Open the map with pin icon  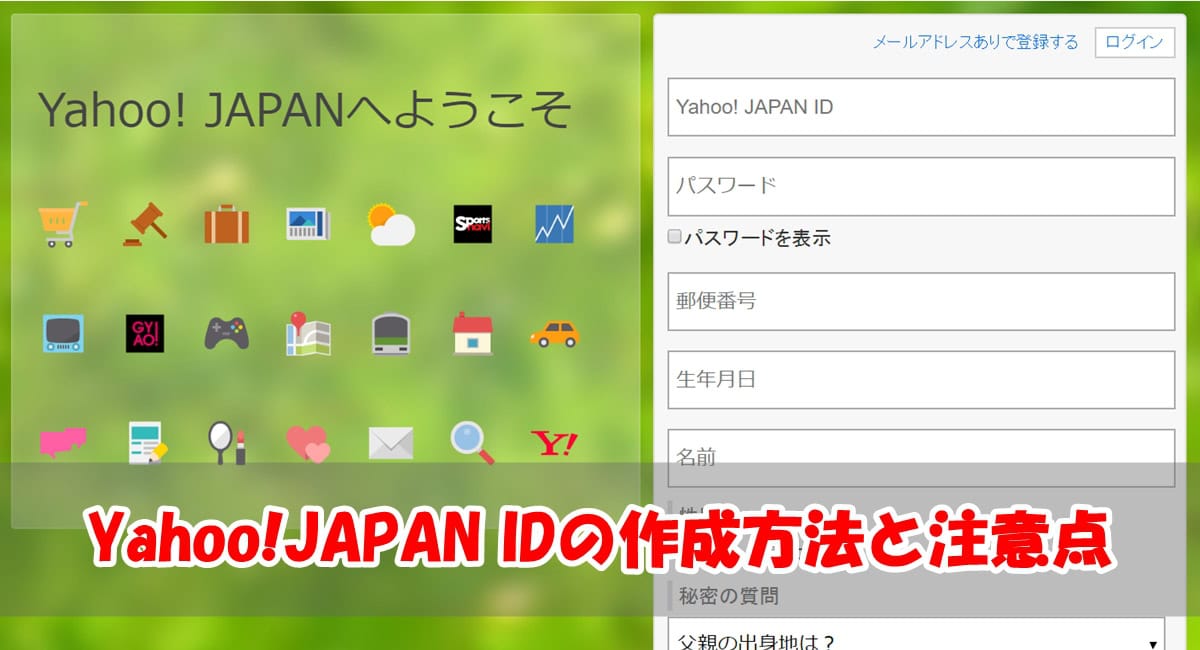(x=308, y=333)
